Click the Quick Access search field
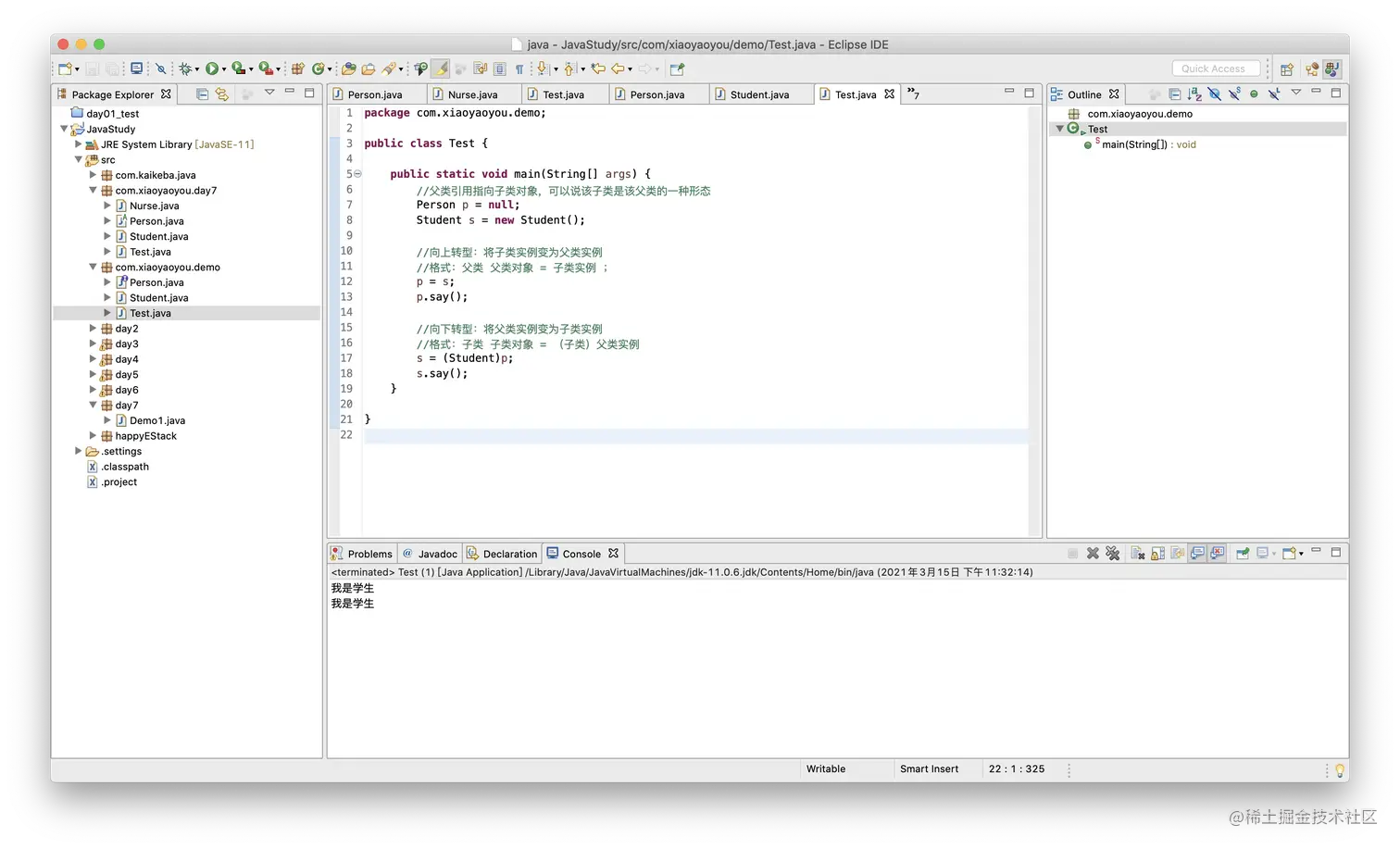The height and width of the screenshot is (849, 1400). 1216,69
